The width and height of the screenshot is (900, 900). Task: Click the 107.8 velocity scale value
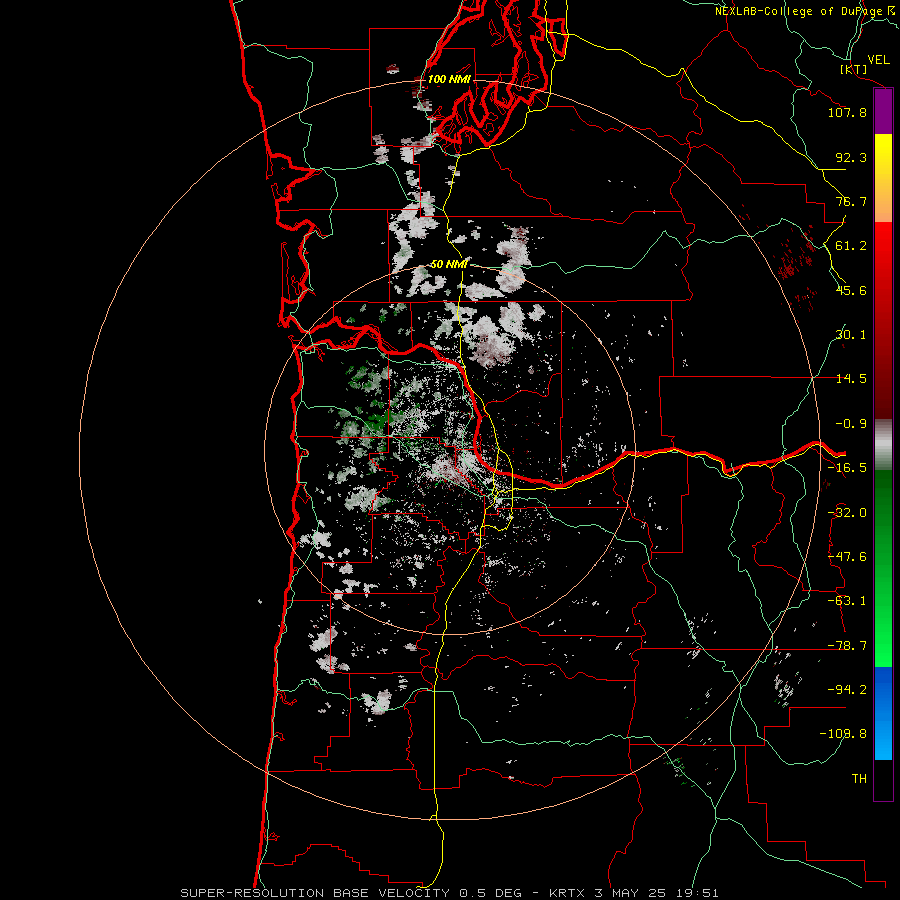(x=847, y=112)
